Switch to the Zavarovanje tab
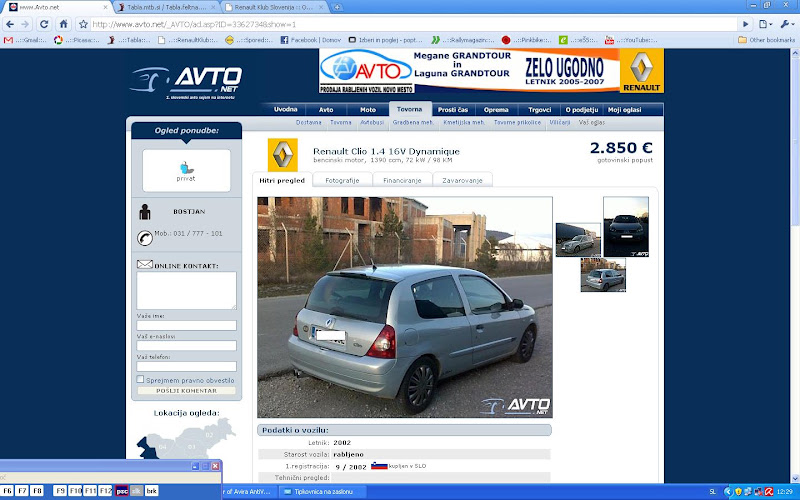800x500 pixels. pos(462,180)
